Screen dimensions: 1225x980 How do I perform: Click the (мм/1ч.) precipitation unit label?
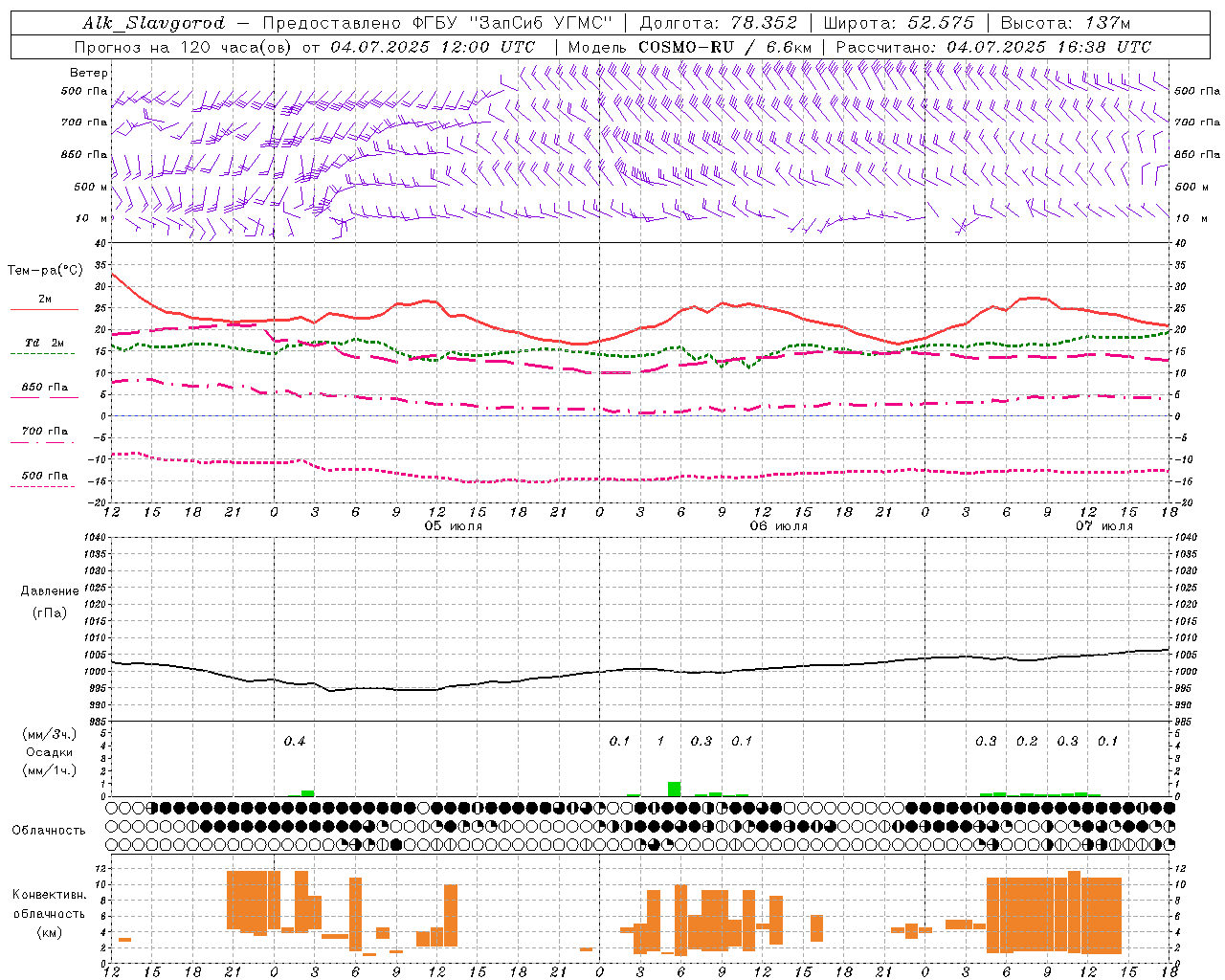[x=50, y=770]
